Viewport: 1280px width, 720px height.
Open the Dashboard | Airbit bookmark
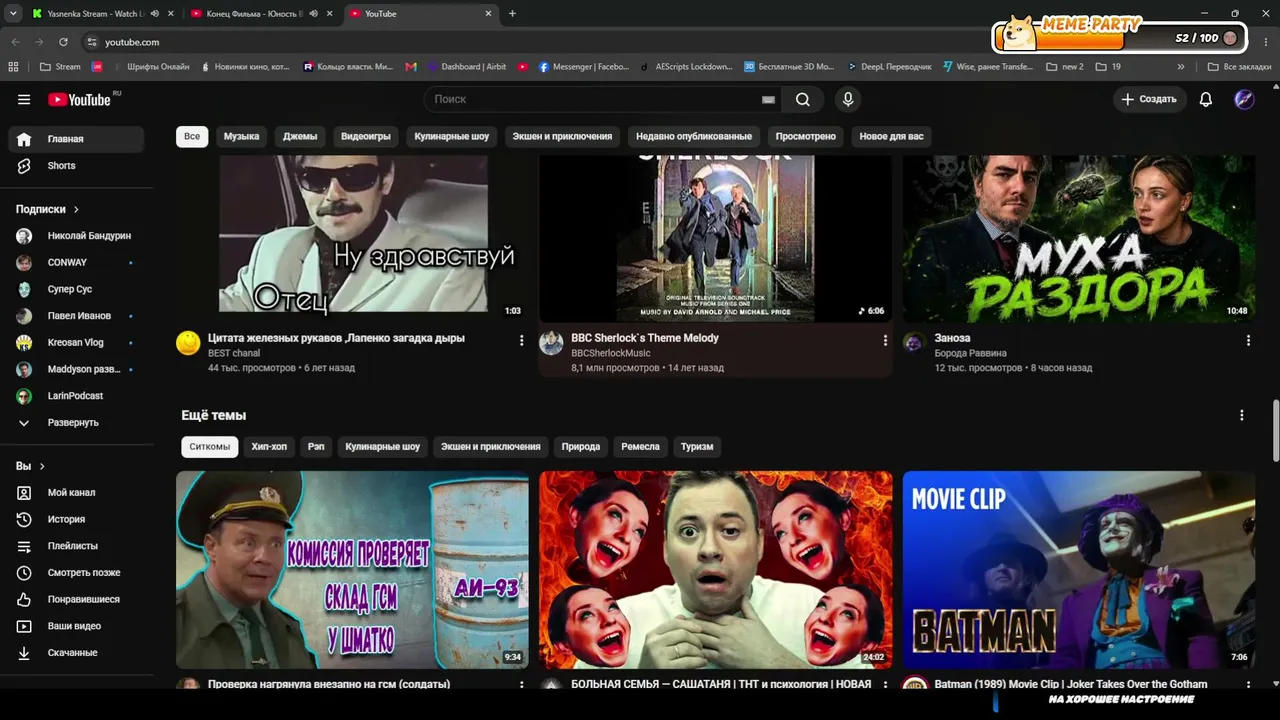point(466,67)
